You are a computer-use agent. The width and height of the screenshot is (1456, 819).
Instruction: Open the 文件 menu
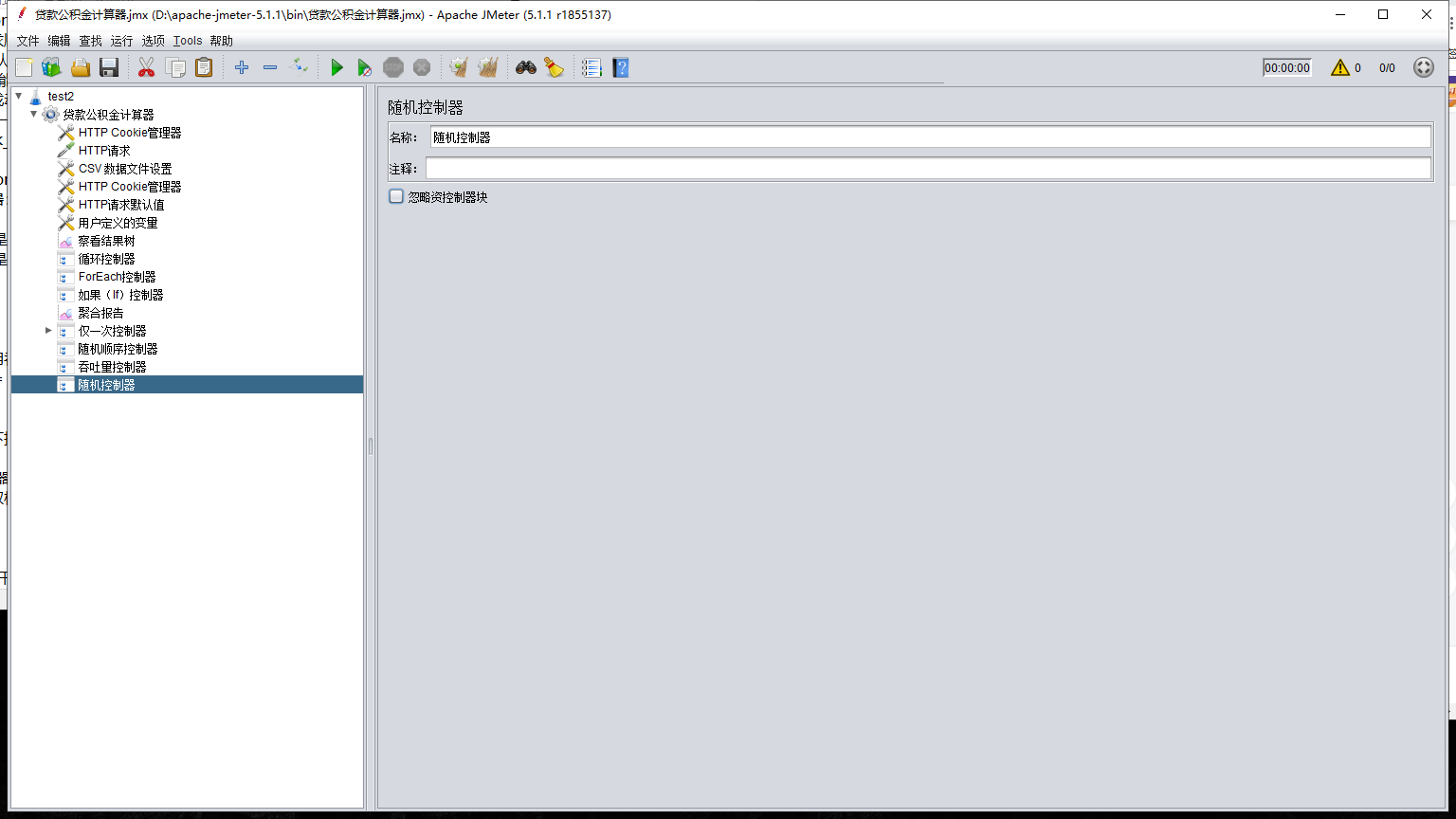coord(27,41)
